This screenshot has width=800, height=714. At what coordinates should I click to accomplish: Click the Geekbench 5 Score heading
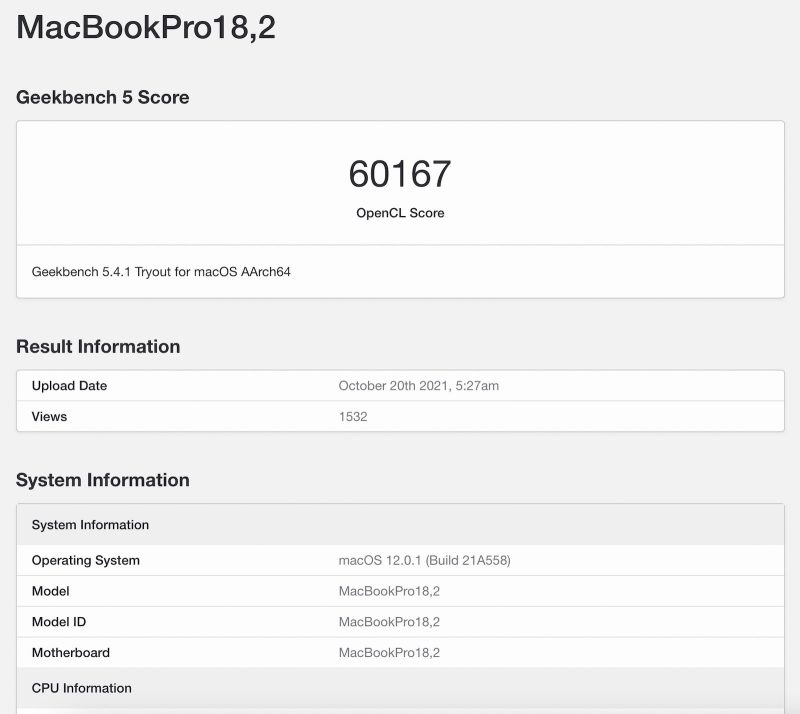coord(104,97)
